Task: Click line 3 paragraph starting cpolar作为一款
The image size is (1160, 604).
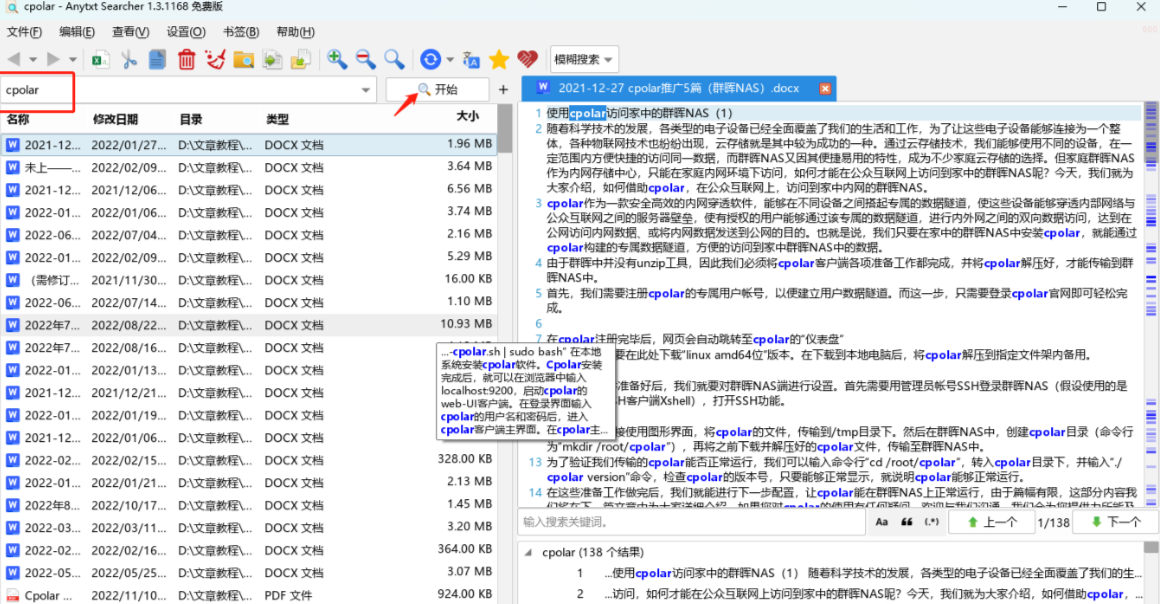Action: pos(842,225)
